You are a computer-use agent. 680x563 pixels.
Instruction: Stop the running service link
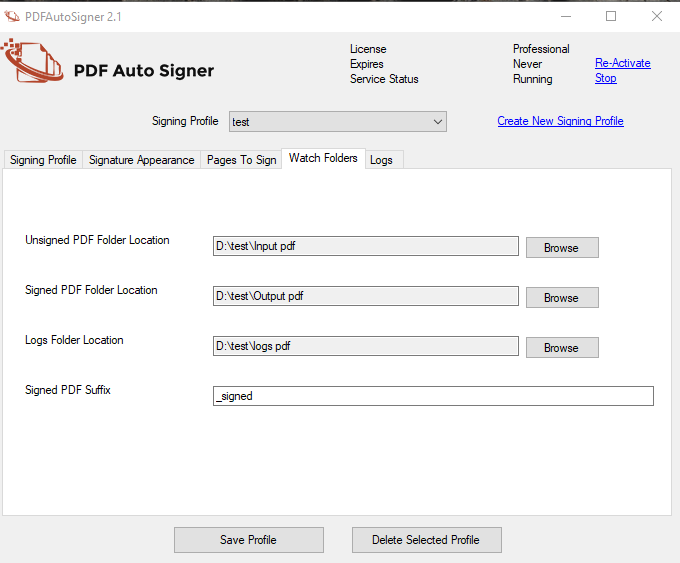click(606, 78)
